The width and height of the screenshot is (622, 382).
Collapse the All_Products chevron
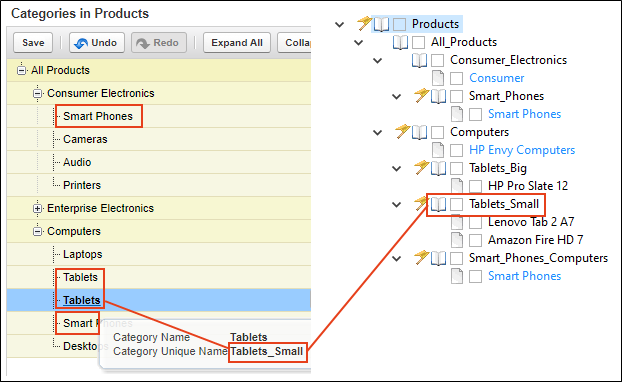359,42
